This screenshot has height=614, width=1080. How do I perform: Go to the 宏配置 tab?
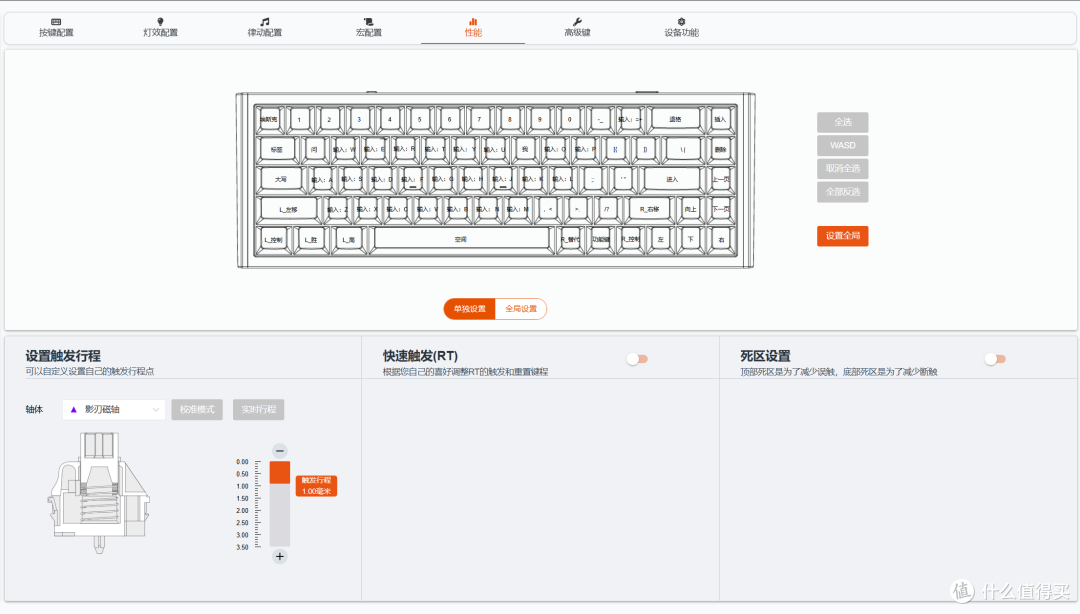coord(368,28)
